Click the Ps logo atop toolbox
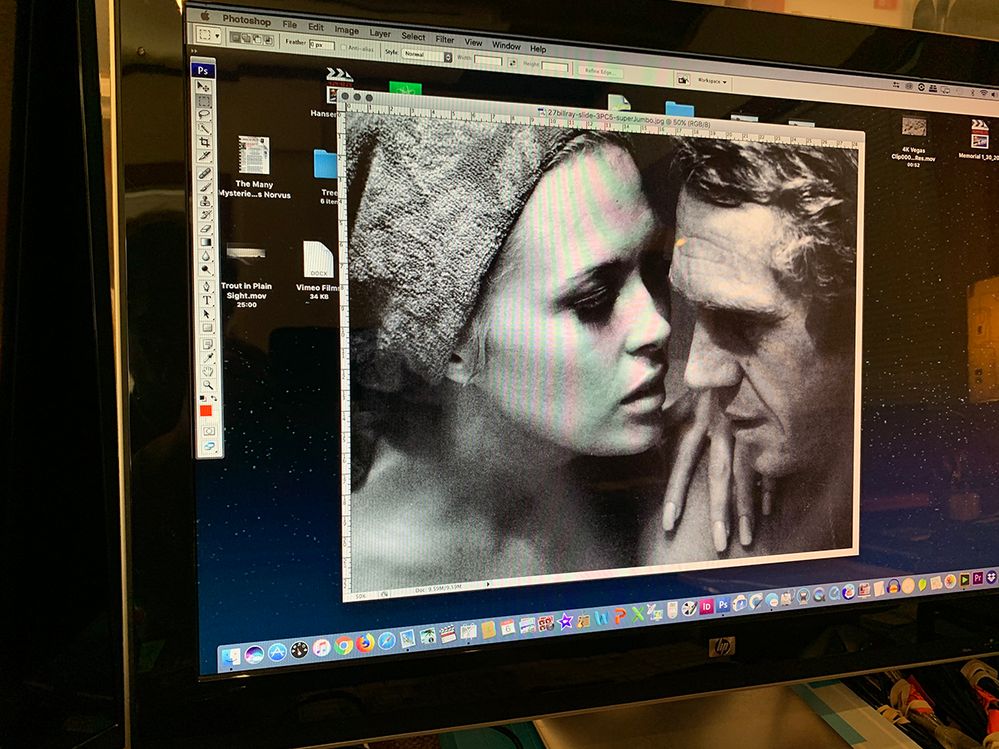The image size is (999, 749). pos(203,70)
